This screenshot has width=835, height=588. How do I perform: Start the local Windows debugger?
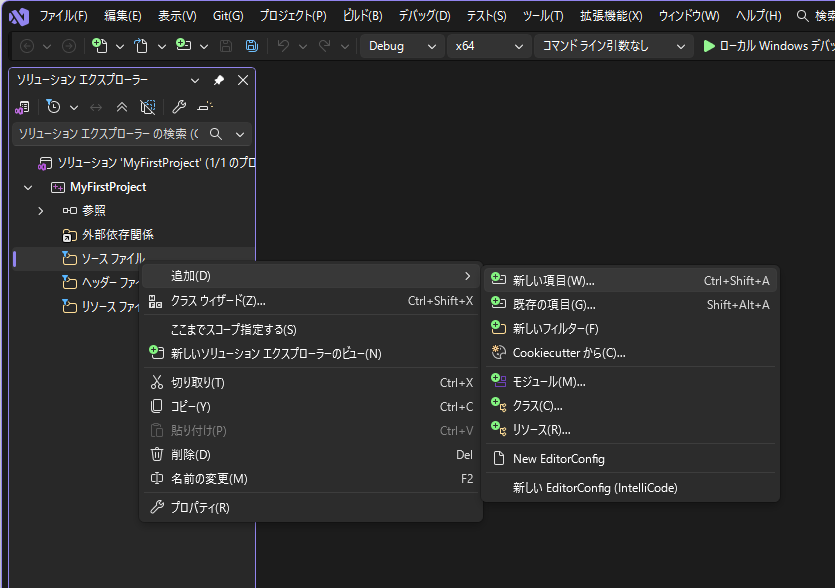coord(768,46)
